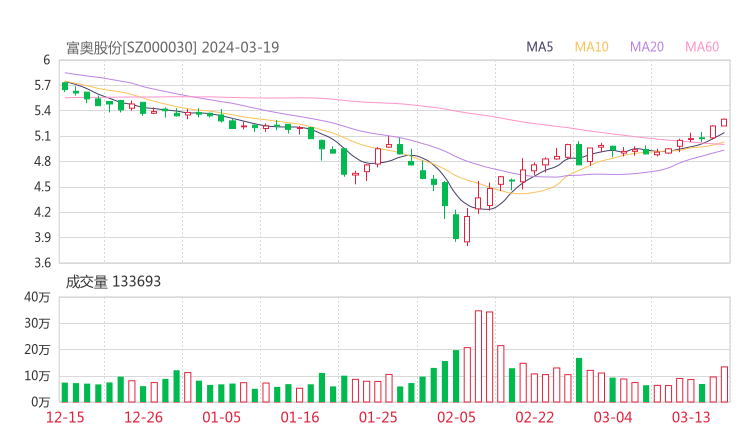Click the first green candlestick at 12-15
The image size is (740, 440).
coord(65,86)
